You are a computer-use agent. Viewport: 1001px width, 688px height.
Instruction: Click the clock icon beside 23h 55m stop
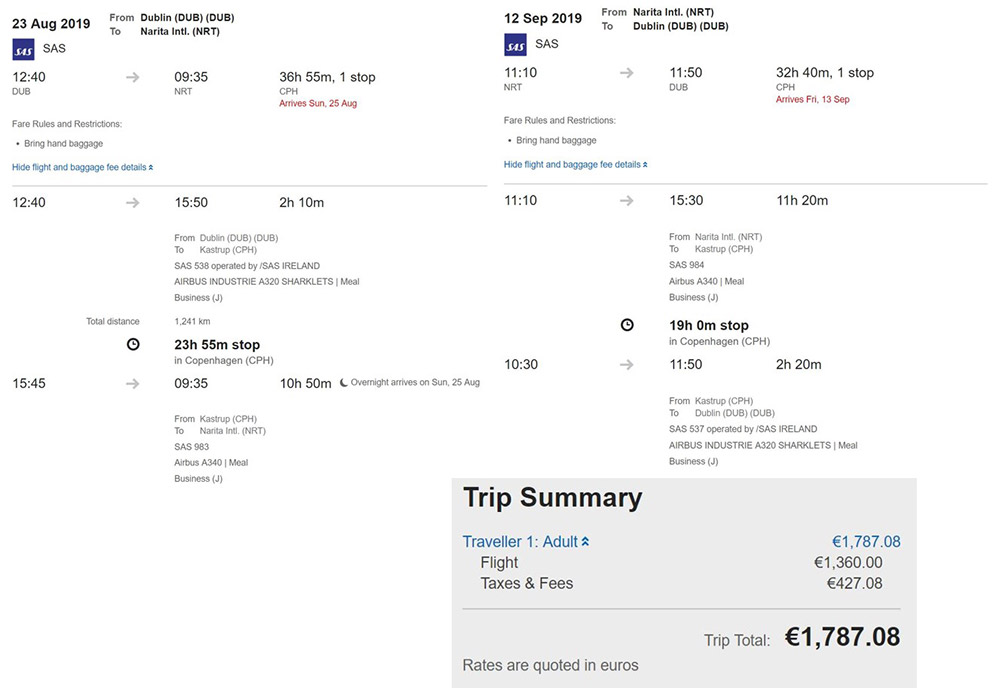click(133, 345)
